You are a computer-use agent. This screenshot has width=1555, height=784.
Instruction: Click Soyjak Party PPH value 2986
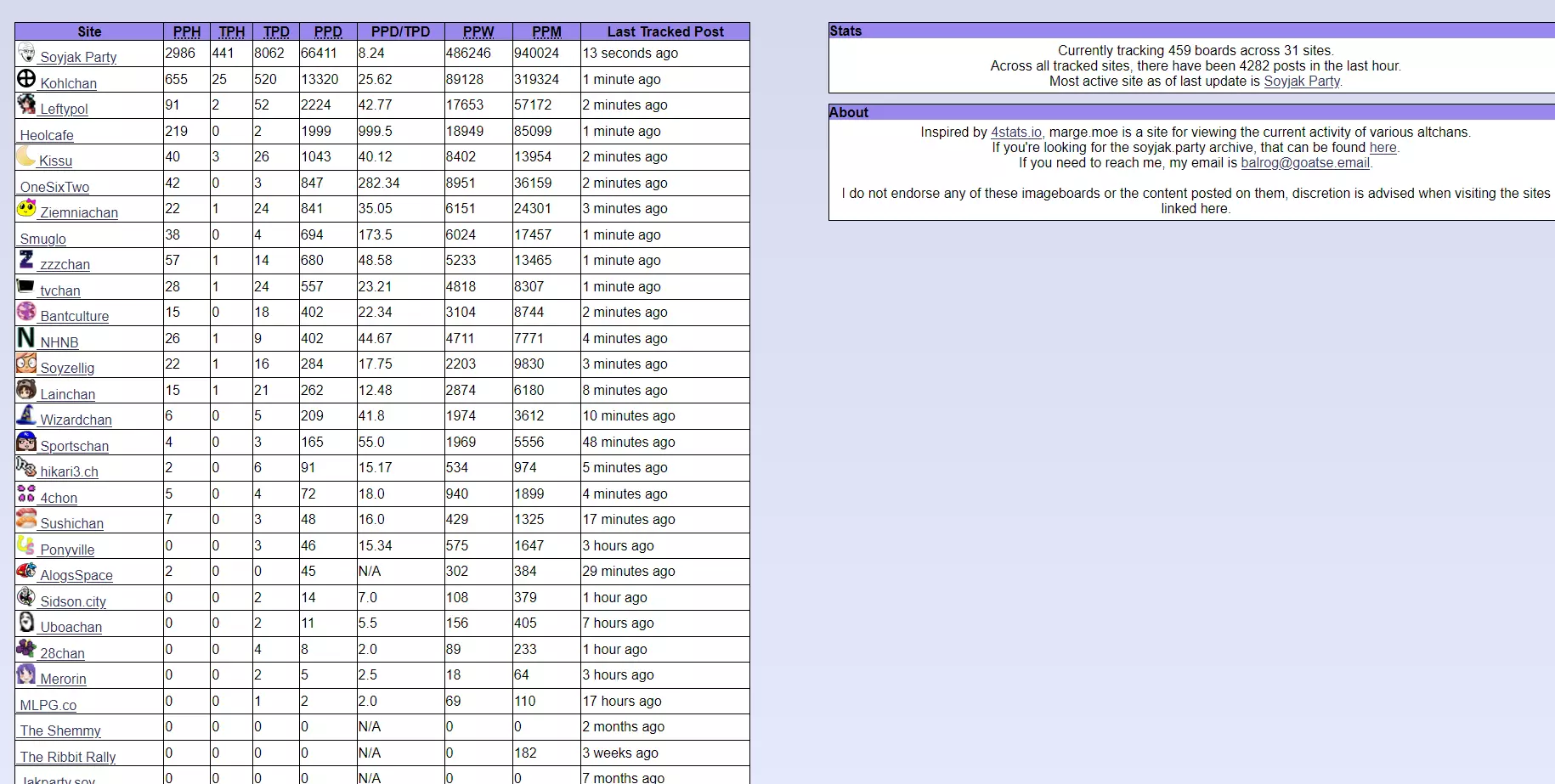180,53
